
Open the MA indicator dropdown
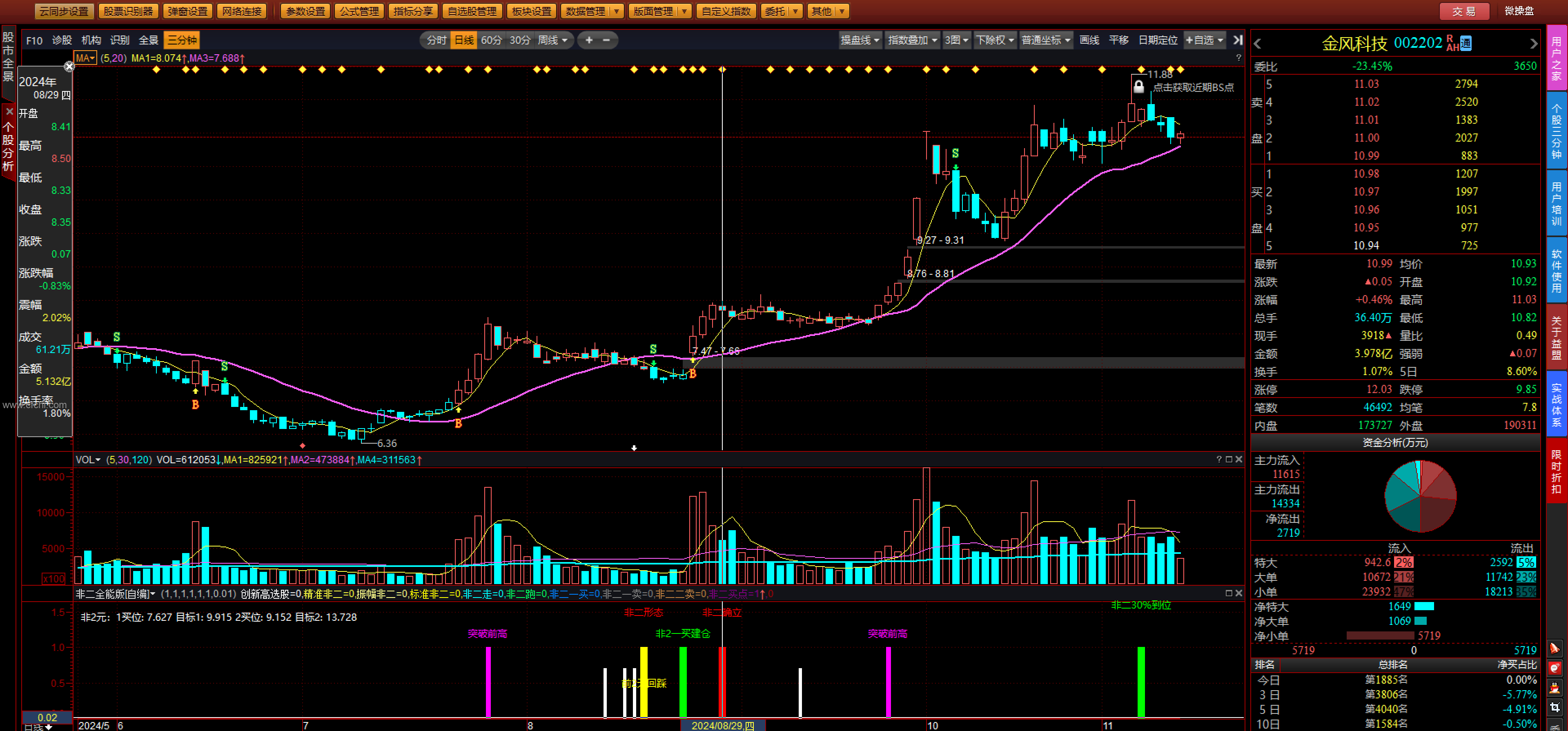(x=85, y=58)
